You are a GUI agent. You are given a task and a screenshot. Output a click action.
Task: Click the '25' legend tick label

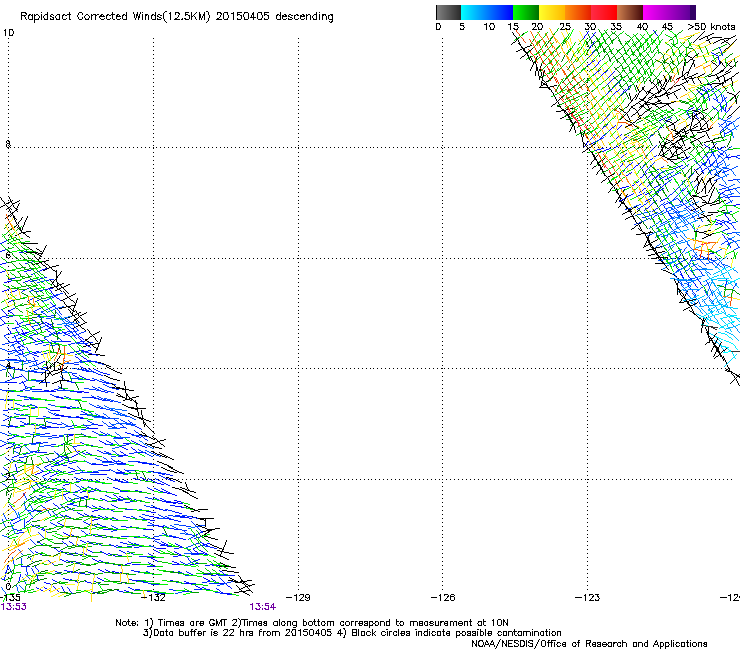point(565,27)
